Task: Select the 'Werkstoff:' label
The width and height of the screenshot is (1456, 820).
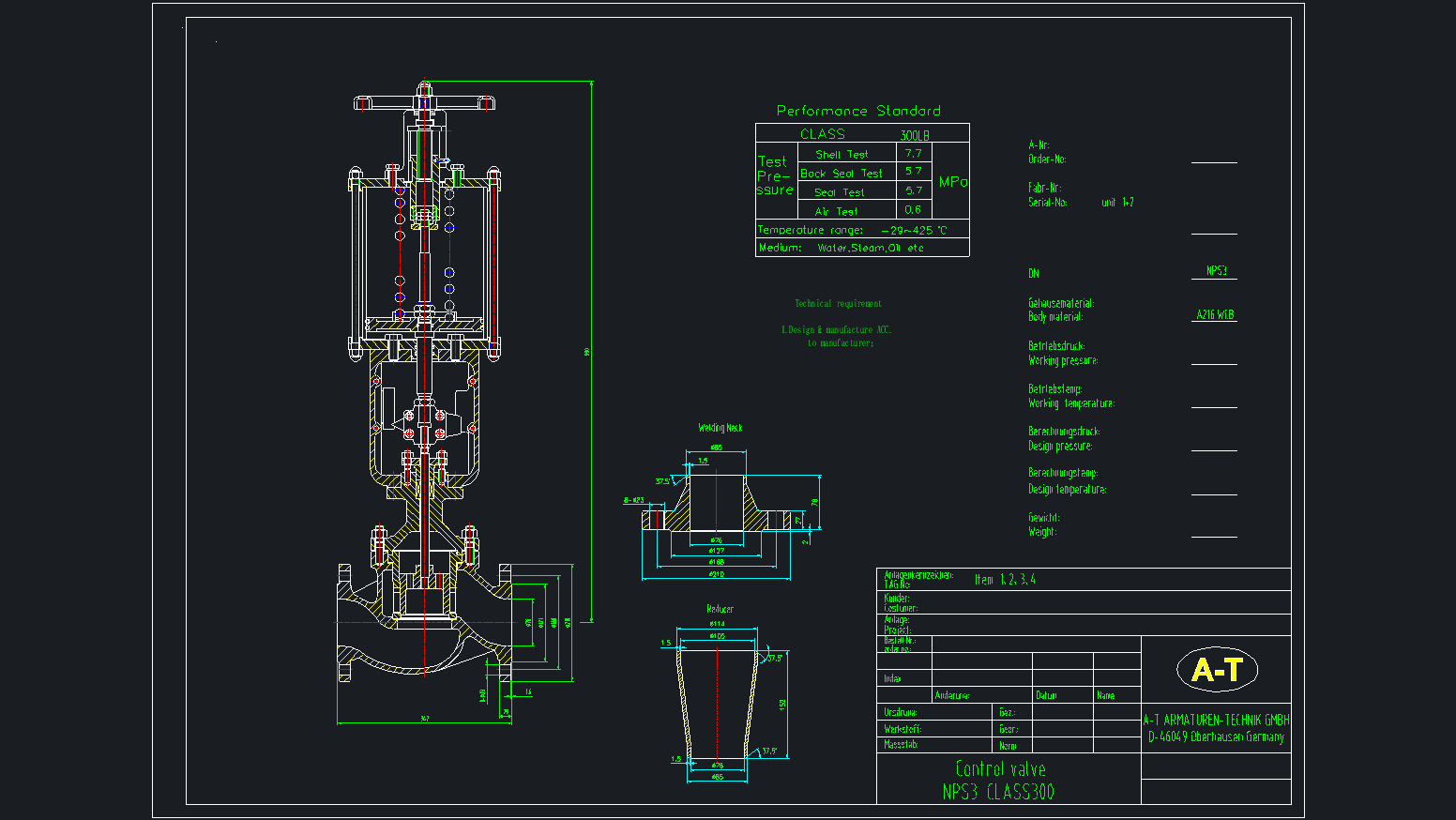Action: pos(902,730)
